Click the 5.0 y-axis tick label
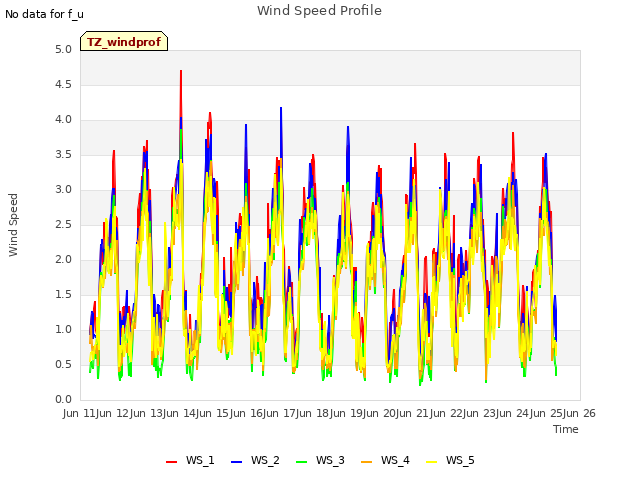 (x=63, y=50)
